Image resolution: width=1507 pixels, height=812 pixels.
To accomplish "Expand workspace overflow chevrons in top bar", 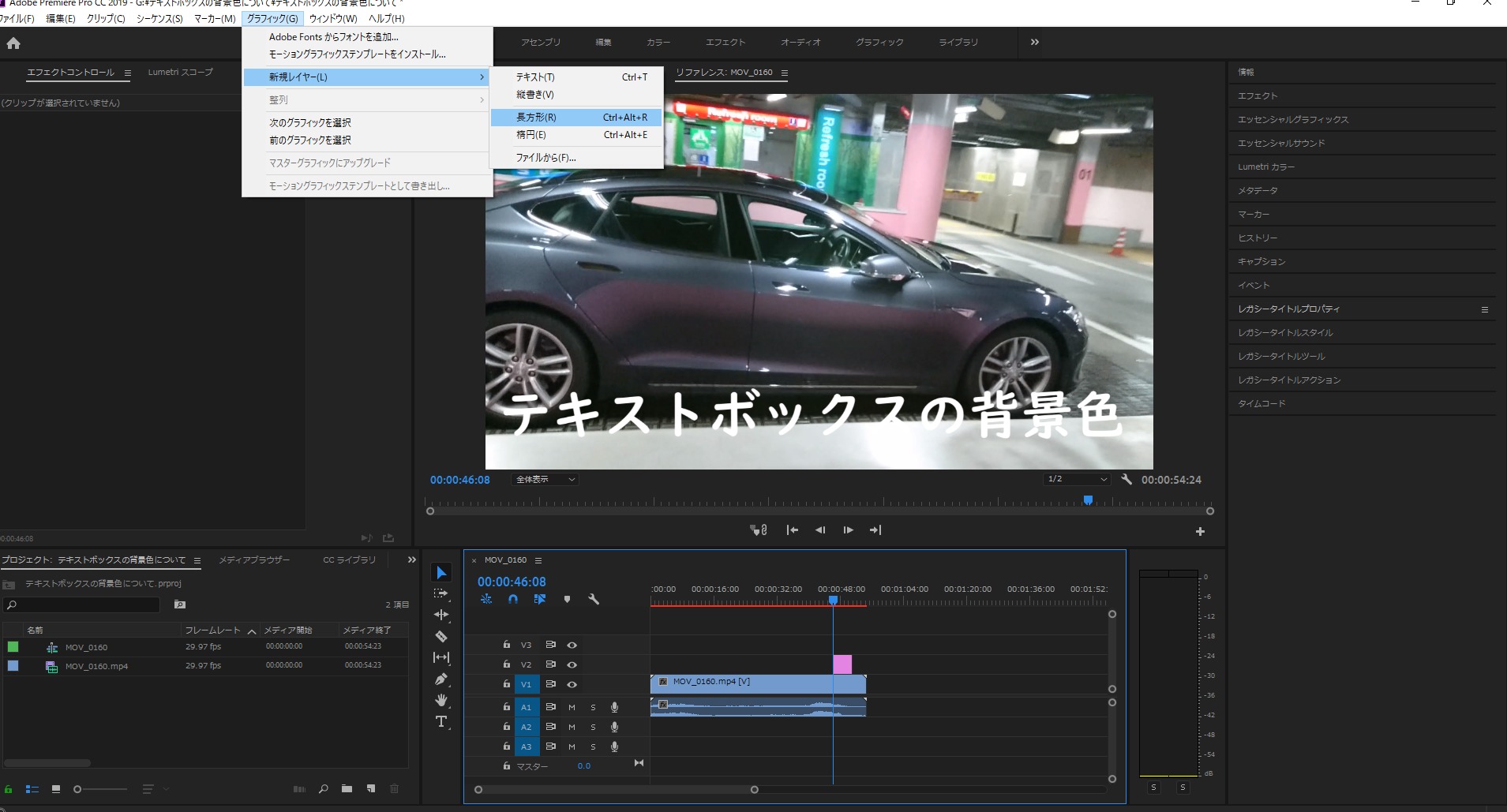I will (1035, 42).
